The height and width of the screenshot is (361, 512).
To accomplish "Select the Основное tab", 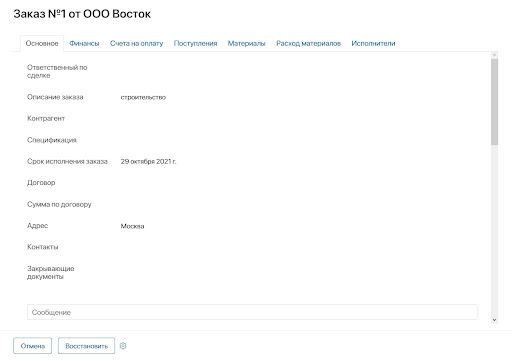I will tap(42, 43).
